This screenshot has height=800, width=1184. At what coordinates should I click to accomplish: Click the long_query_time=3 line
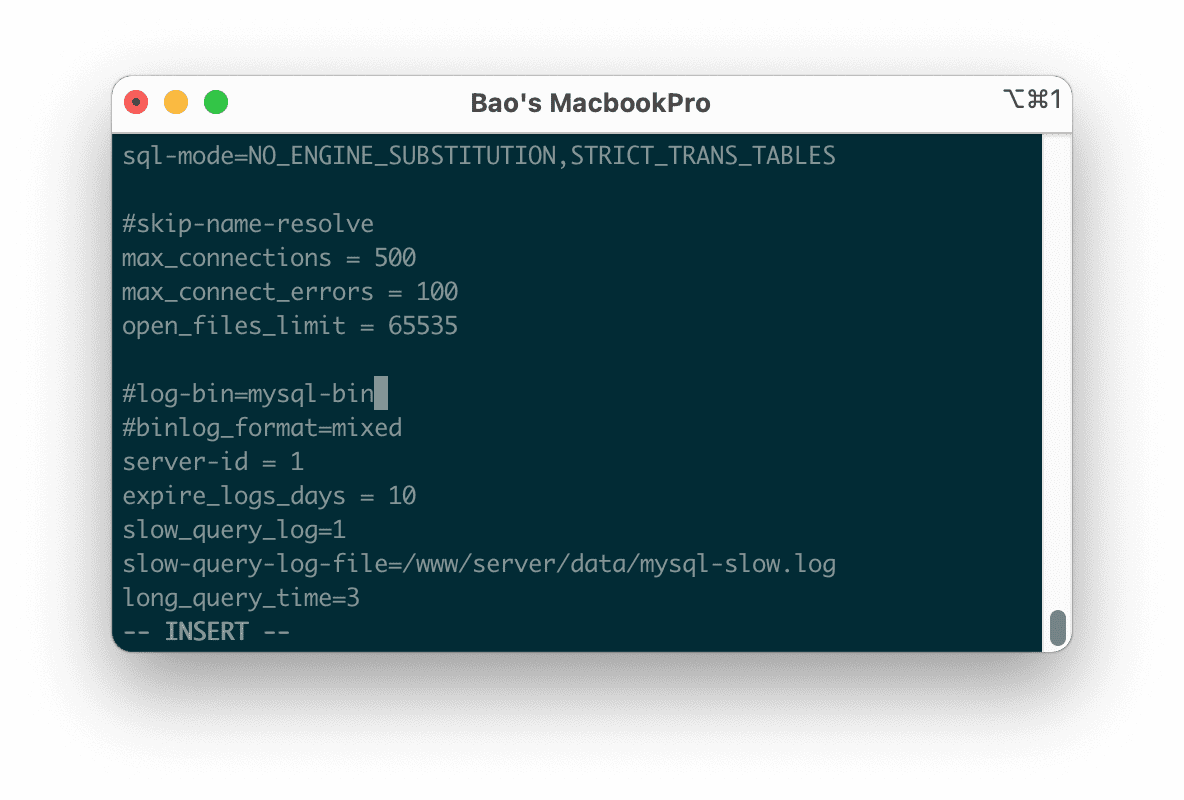[241, 598]
